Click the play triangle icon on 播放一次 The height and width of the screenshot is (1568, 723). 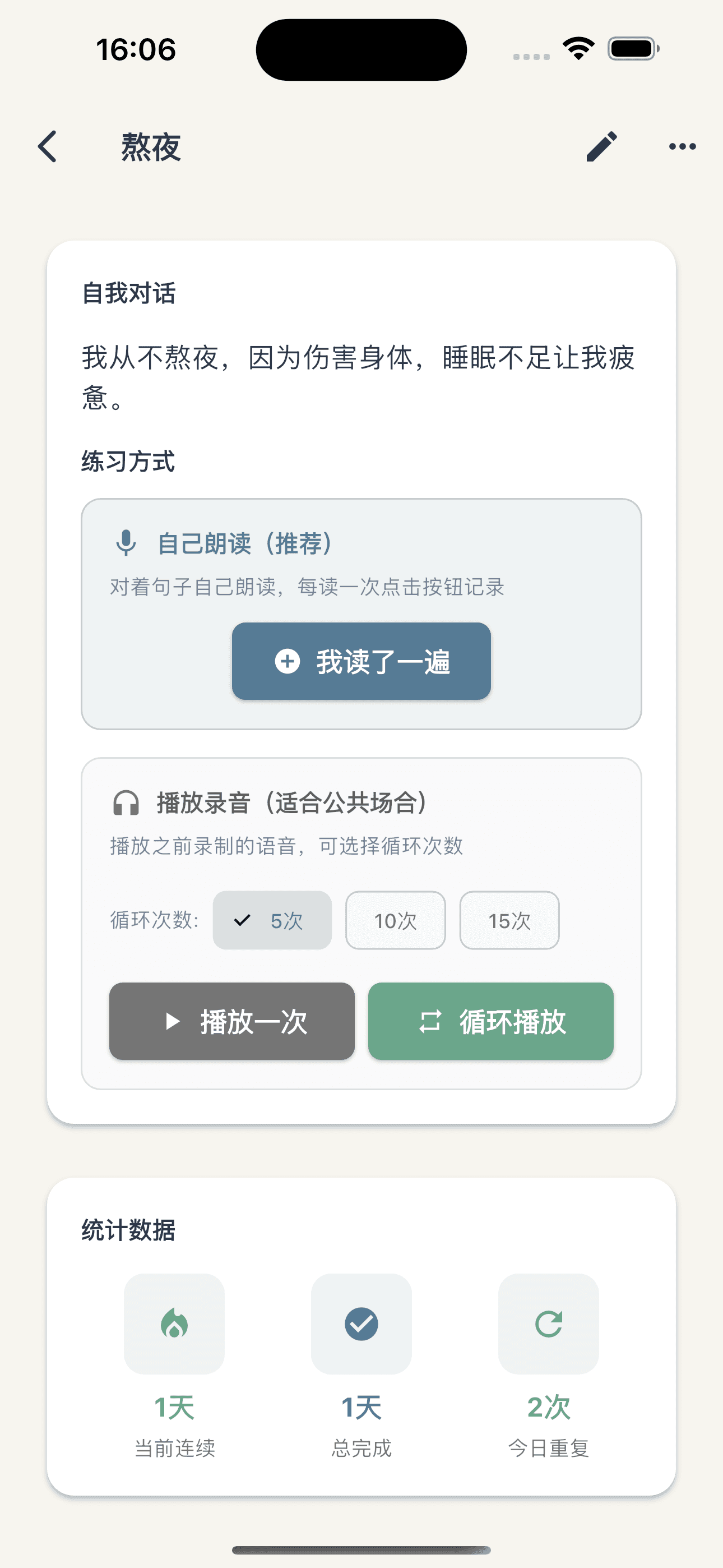(x=172, y=1021)
